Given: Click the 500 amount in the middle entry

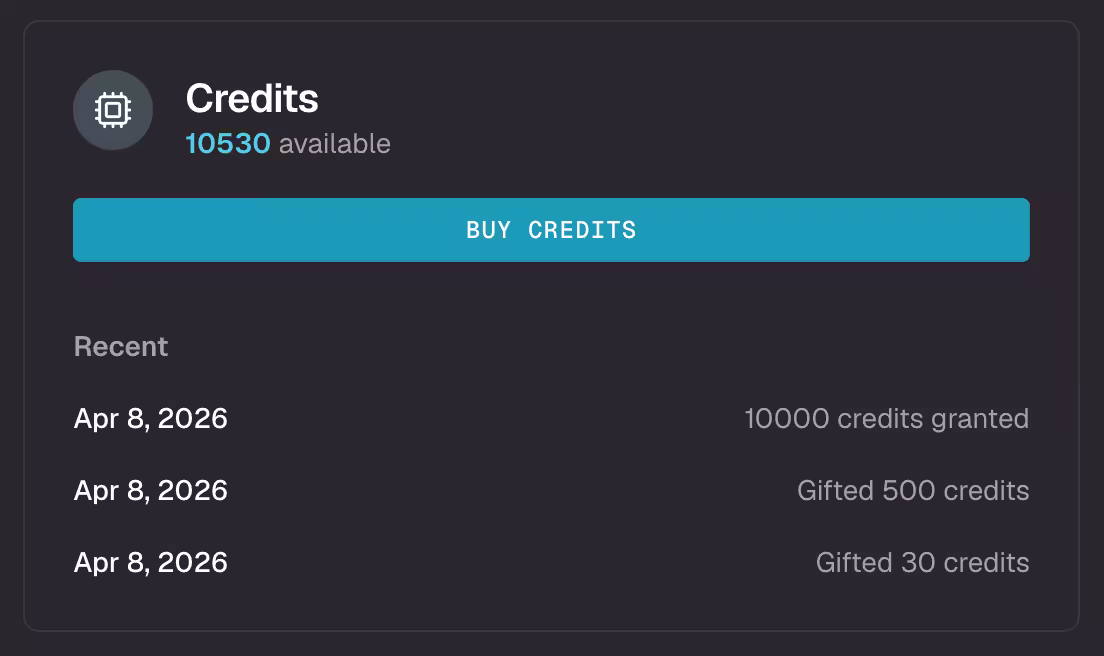Looking at the screenshot, I should click(x=904, y=491).
